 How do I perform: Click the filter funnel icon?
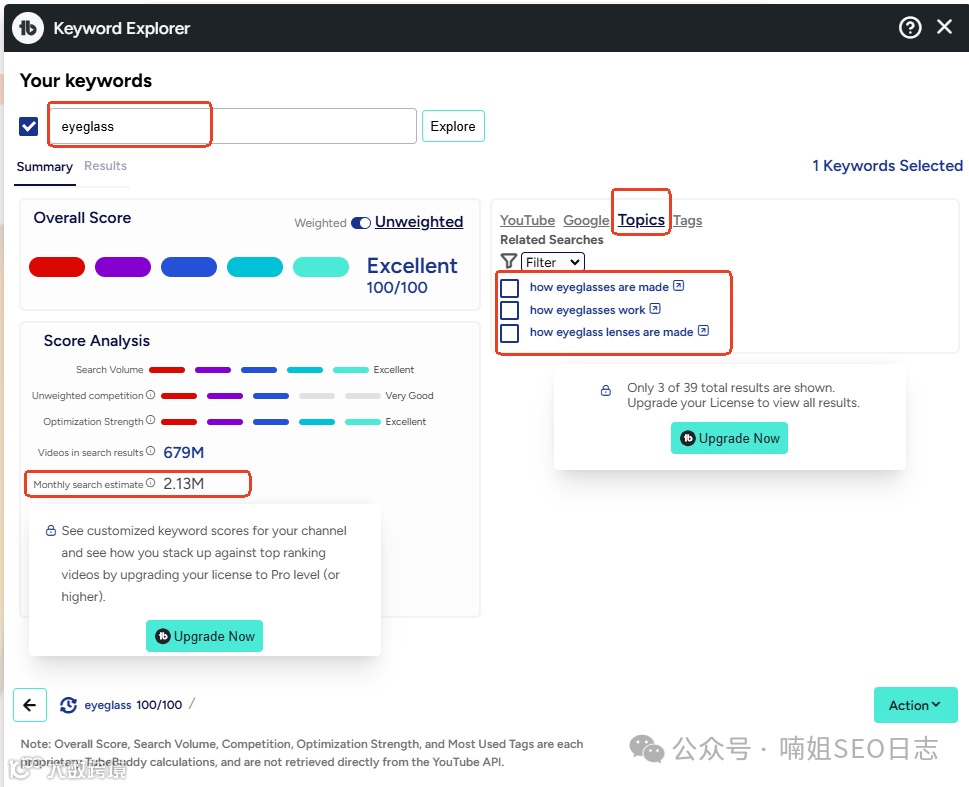tap(509, 262)
